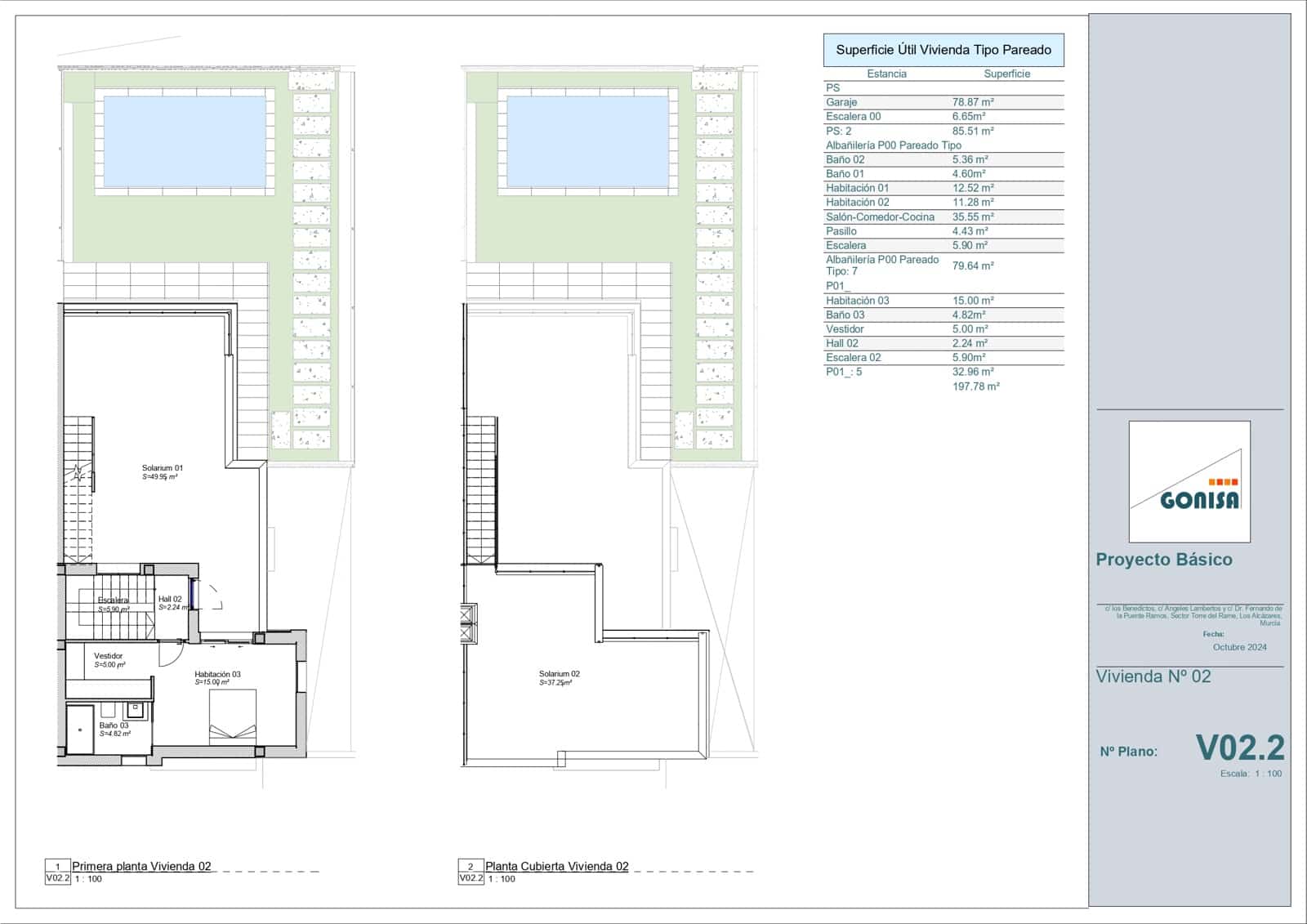
Task: Click the Superficie Útil Vivienda Tipo Pareado title
Action: point(943,49)
